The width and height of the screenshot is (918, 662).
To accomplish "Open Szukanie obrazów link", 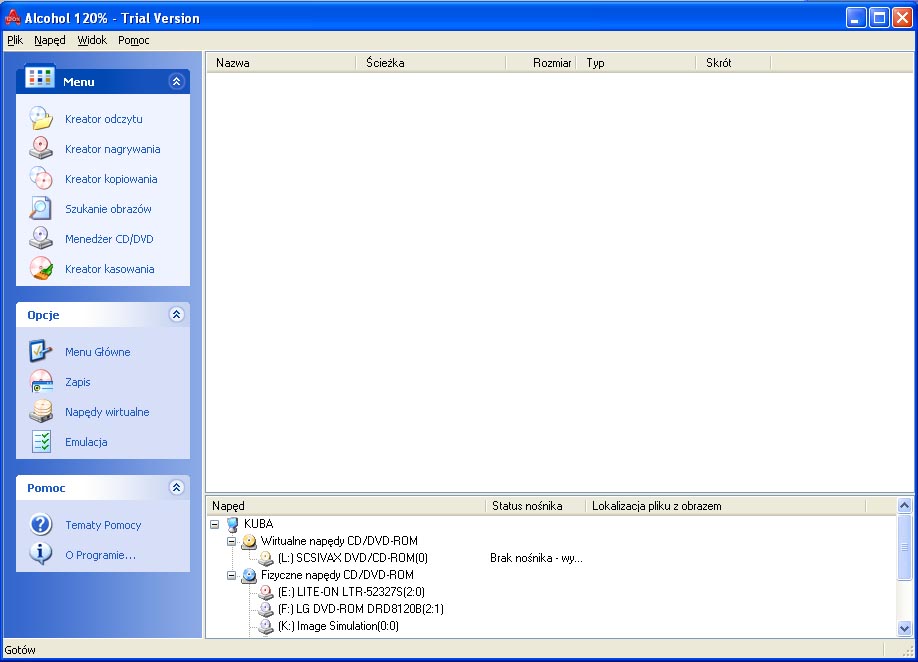I will click(x=108, y=209).
